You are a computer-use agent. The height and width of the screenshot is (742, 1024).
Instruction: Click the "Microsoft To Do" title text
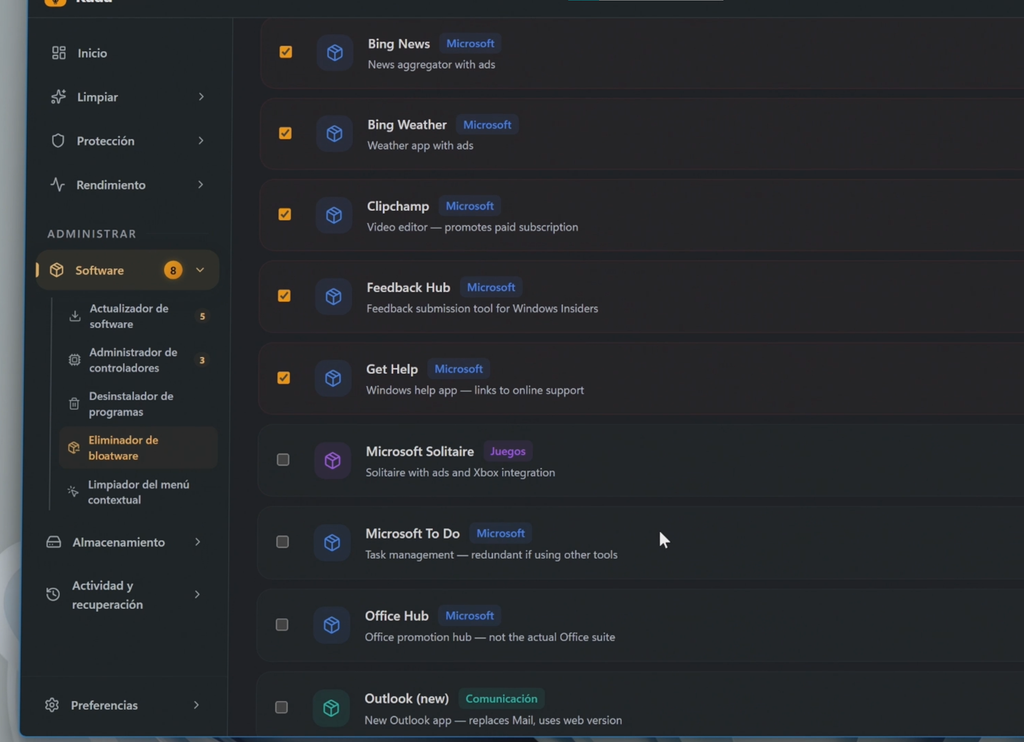pos(413,534)
